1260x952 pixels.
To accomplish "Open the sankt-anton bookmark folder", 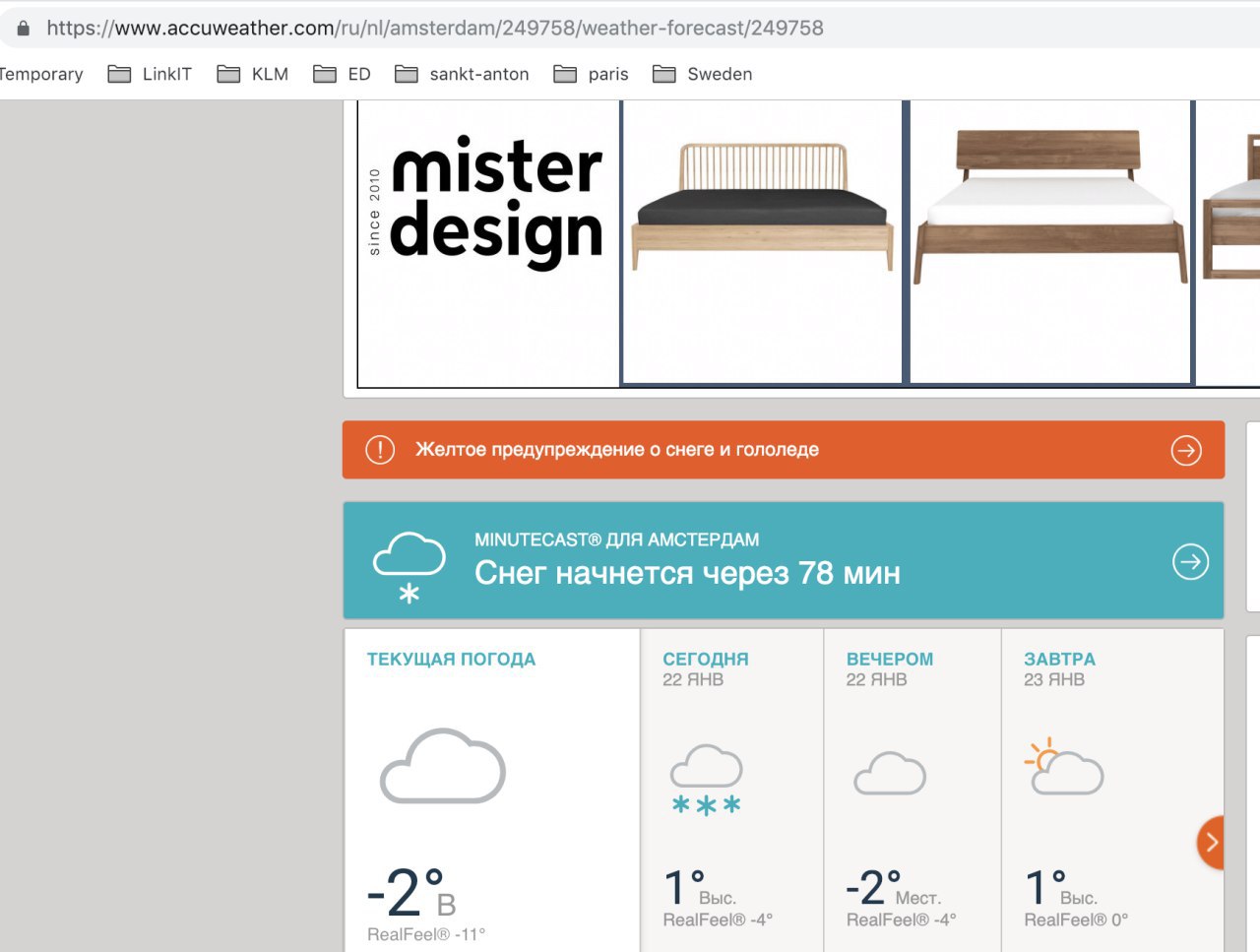I will pos(462,74).
